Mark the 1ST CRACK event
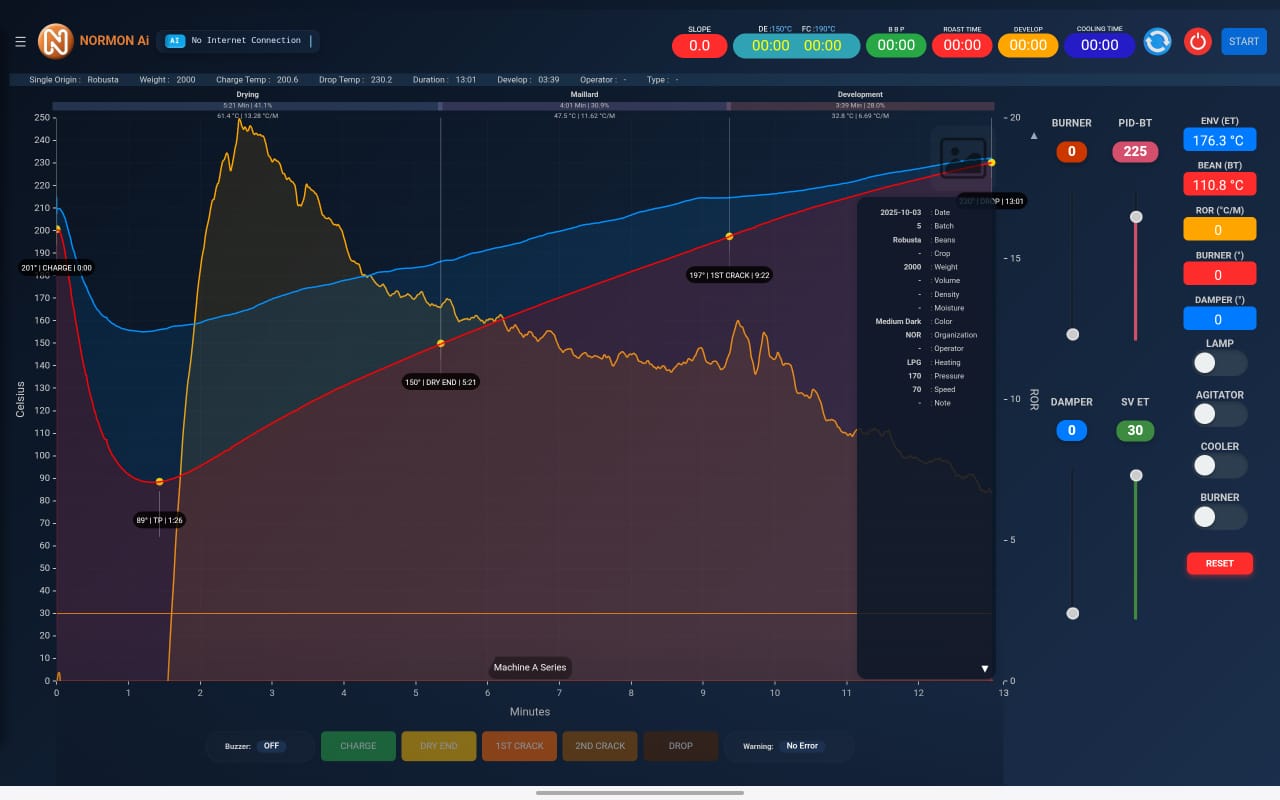This screenshot has height=800, width=1280. tap(519, 746)
